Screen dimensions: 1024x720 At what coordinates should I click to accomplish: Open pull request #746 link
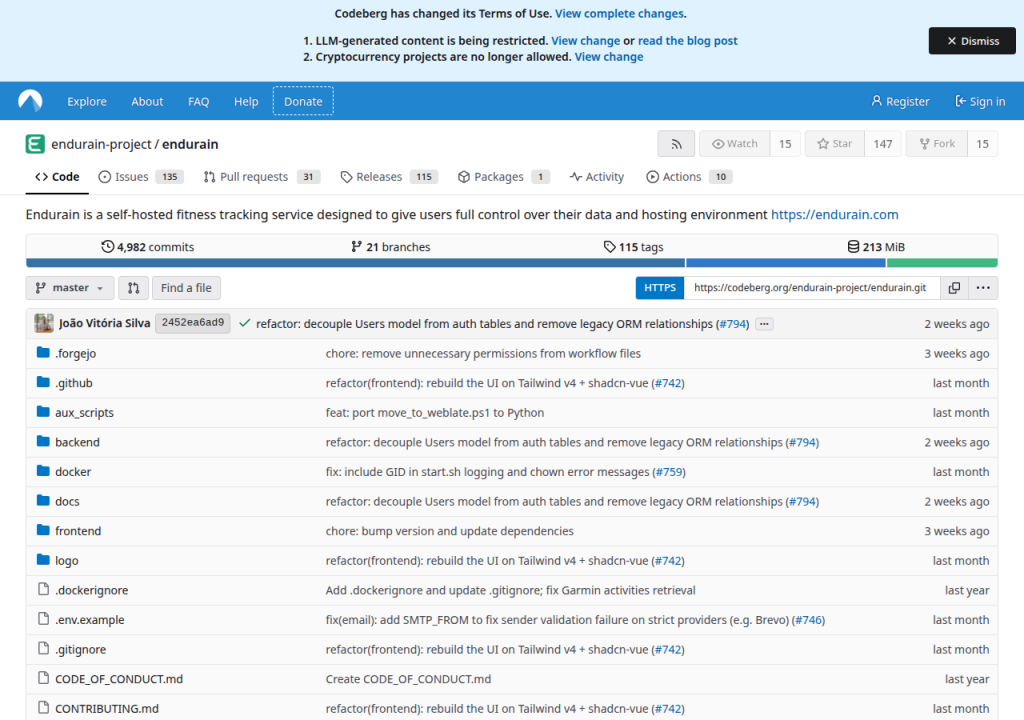pos(808,620)
